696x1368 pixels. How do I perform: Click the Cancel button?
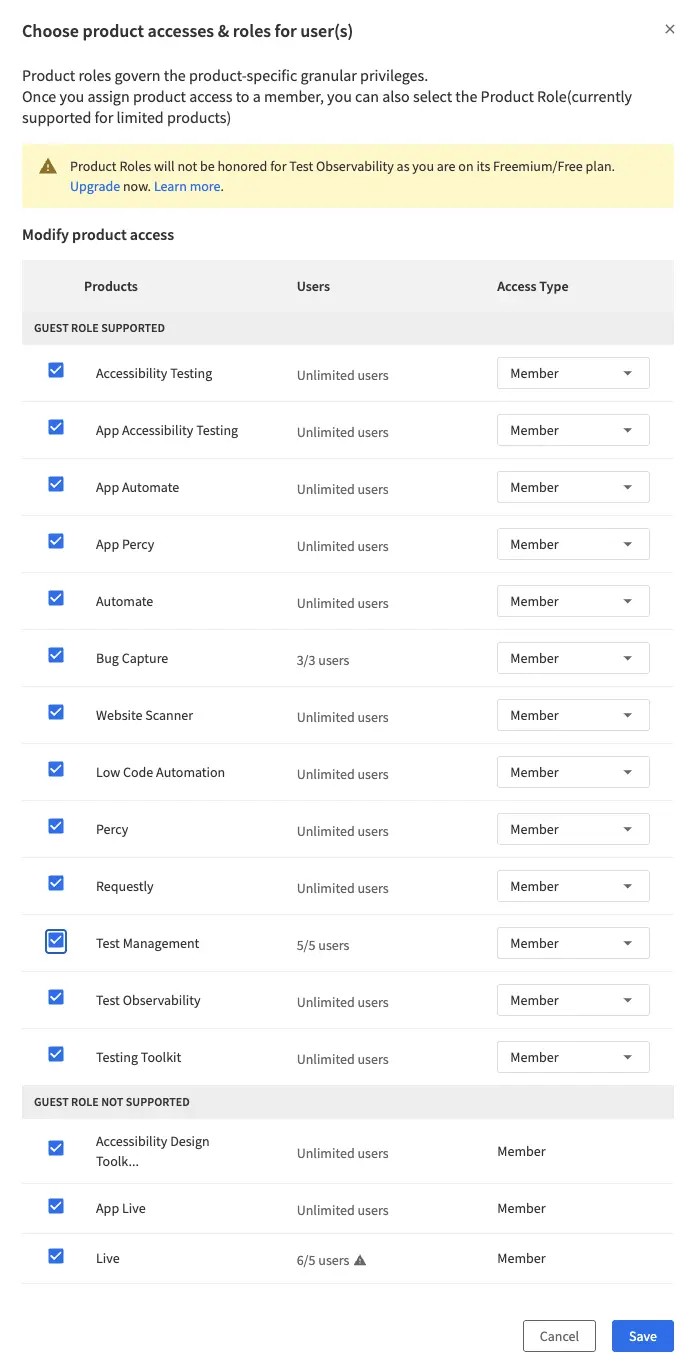tap(559, 1336)
